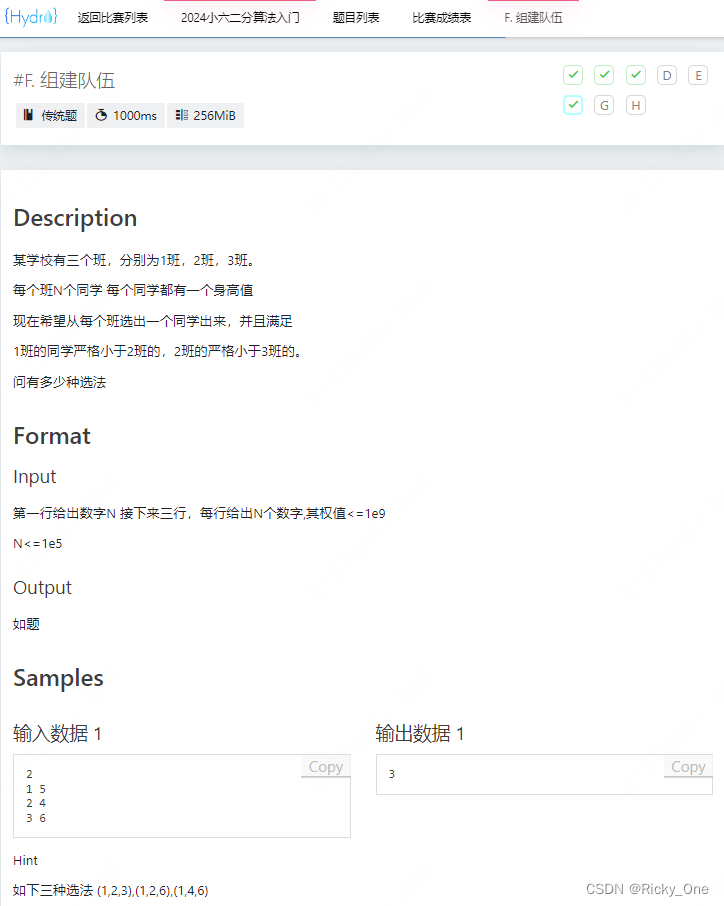This screenshot has height=906, width=724.
Task: Click the #F. 组建队伍 problem title
Action: click(x=64, y=80)
